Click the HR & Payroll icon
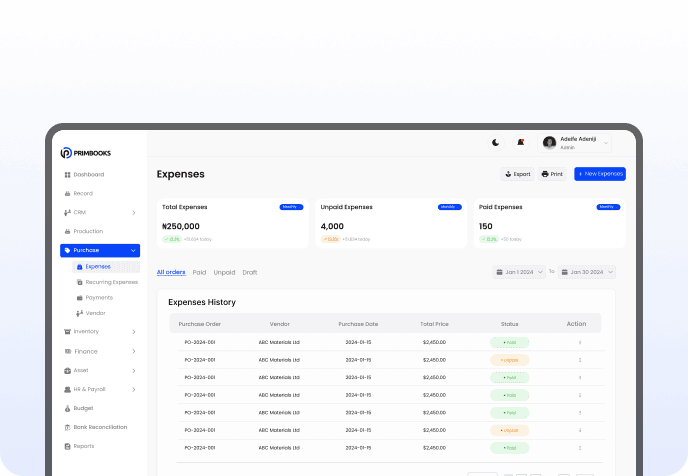688x476 pixels. tap(67, 390)
